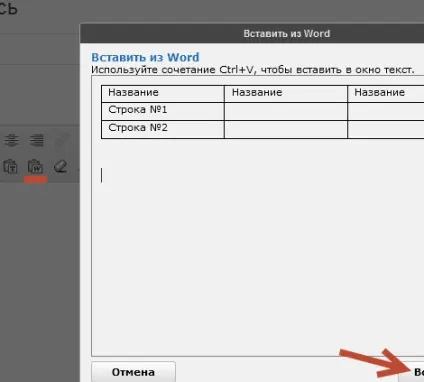The width and height of the screenshot is (424, 382).
Task: Click inside the paste text area below table
Action: 257,247
